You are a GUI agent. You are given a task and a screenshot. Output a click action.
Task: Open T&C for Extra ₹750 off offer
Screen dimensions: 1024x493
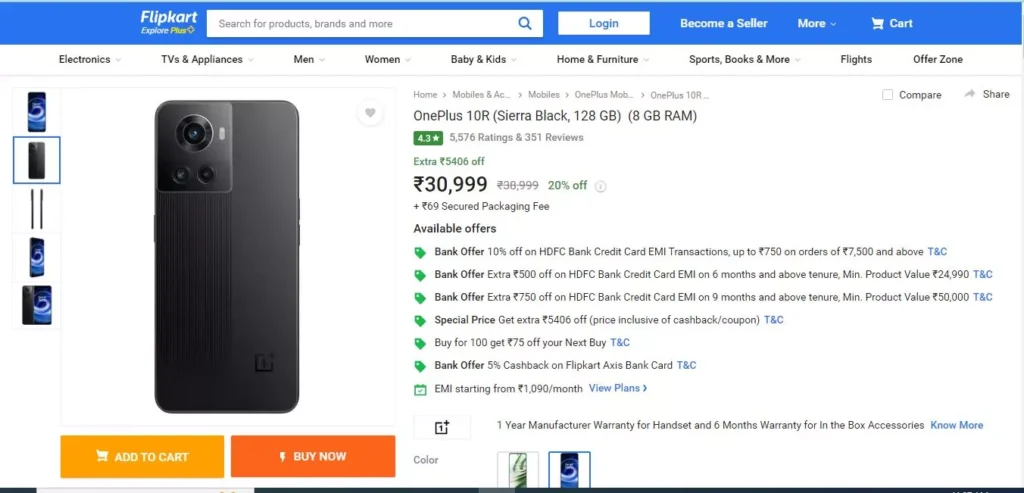(983, 297)
